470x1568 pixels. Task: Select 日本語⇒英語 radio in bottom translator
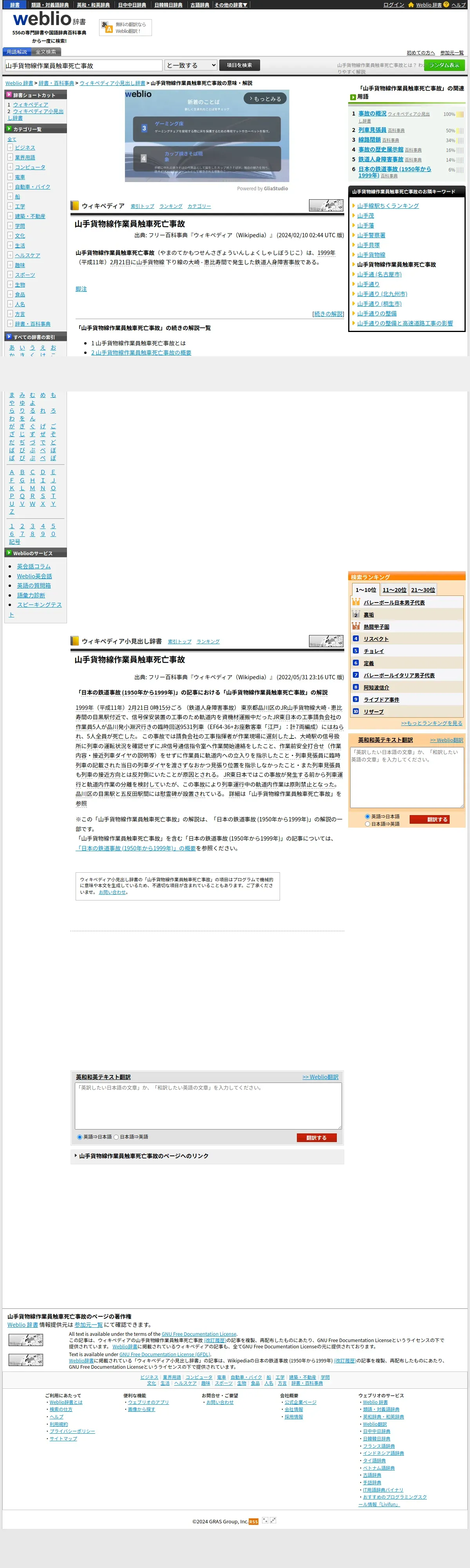116,1137
